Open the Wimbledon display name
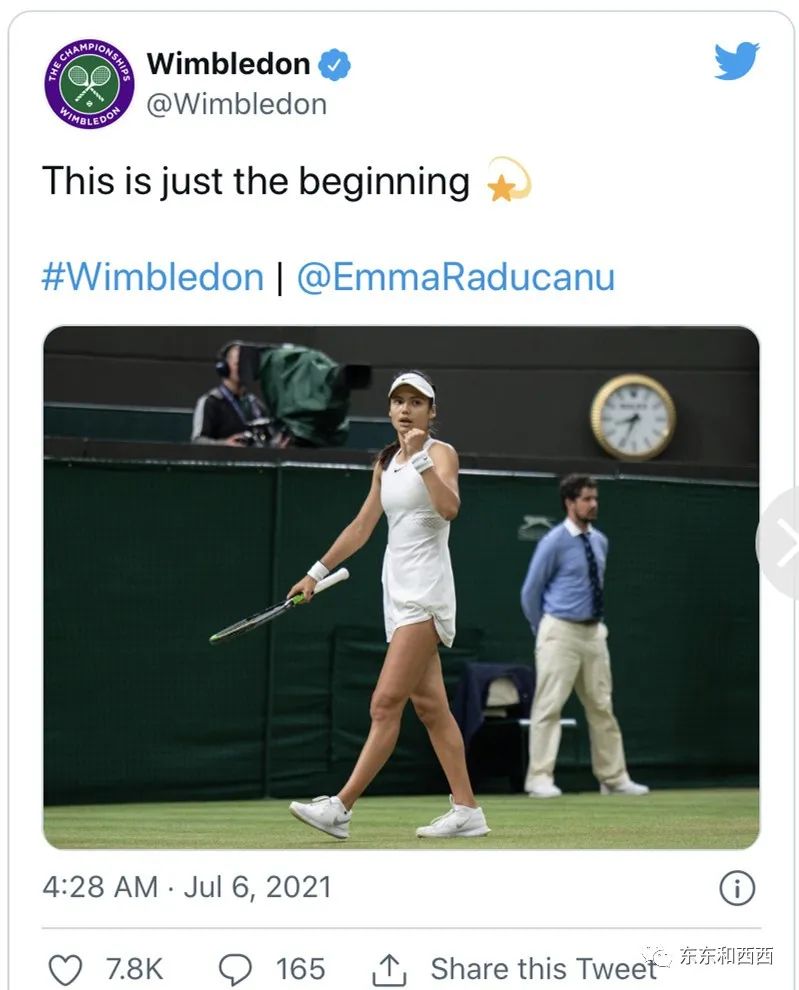This screenshot has height=990, width=799. [228, 64]
